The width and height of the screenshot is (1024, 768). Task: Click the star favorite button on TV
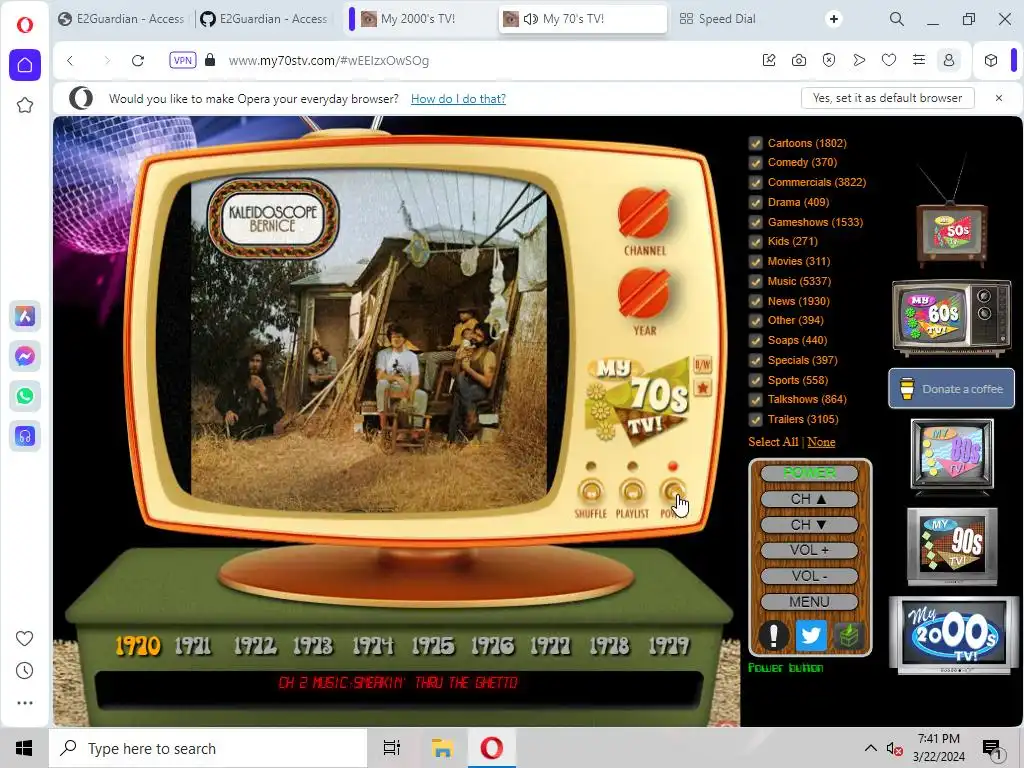pyautogui.click(x=703, y=388)
